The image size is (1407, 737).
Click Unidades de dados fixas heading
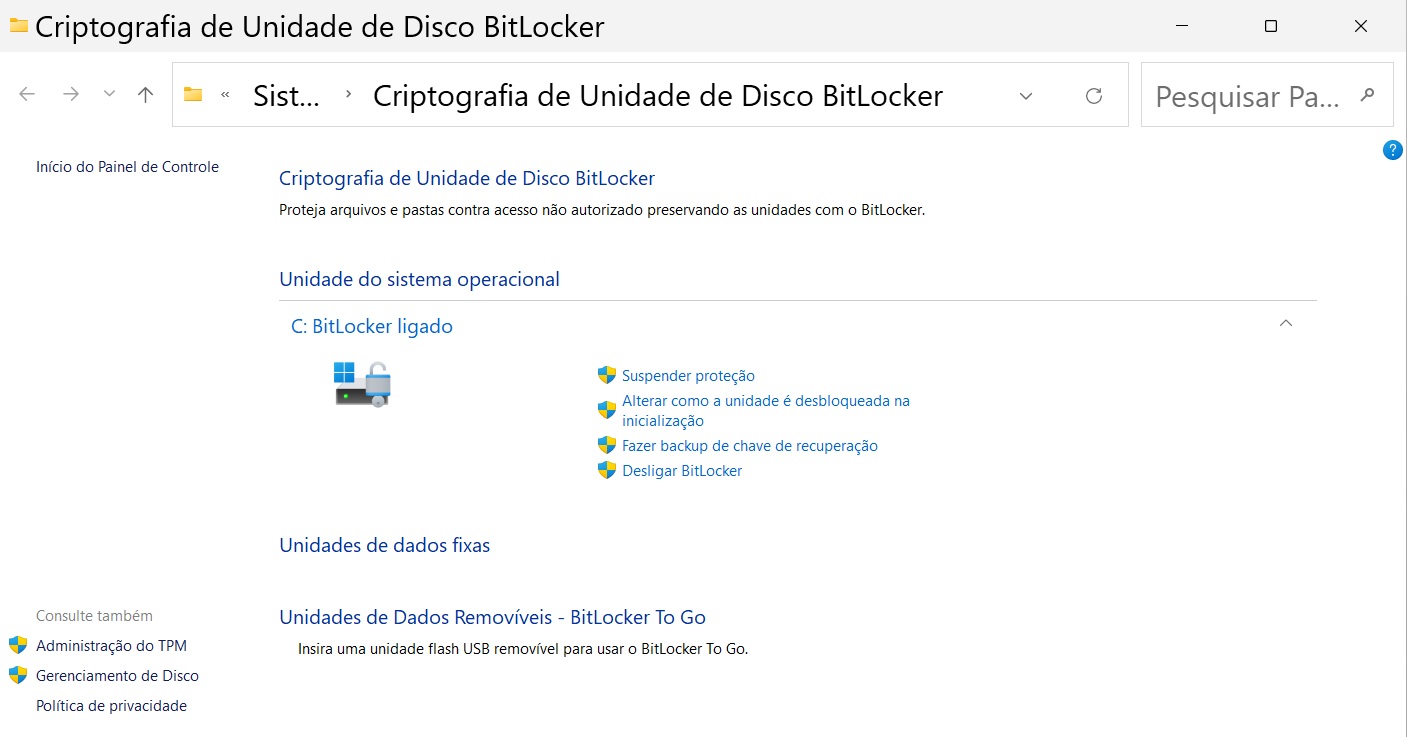(x=384, y=545)
